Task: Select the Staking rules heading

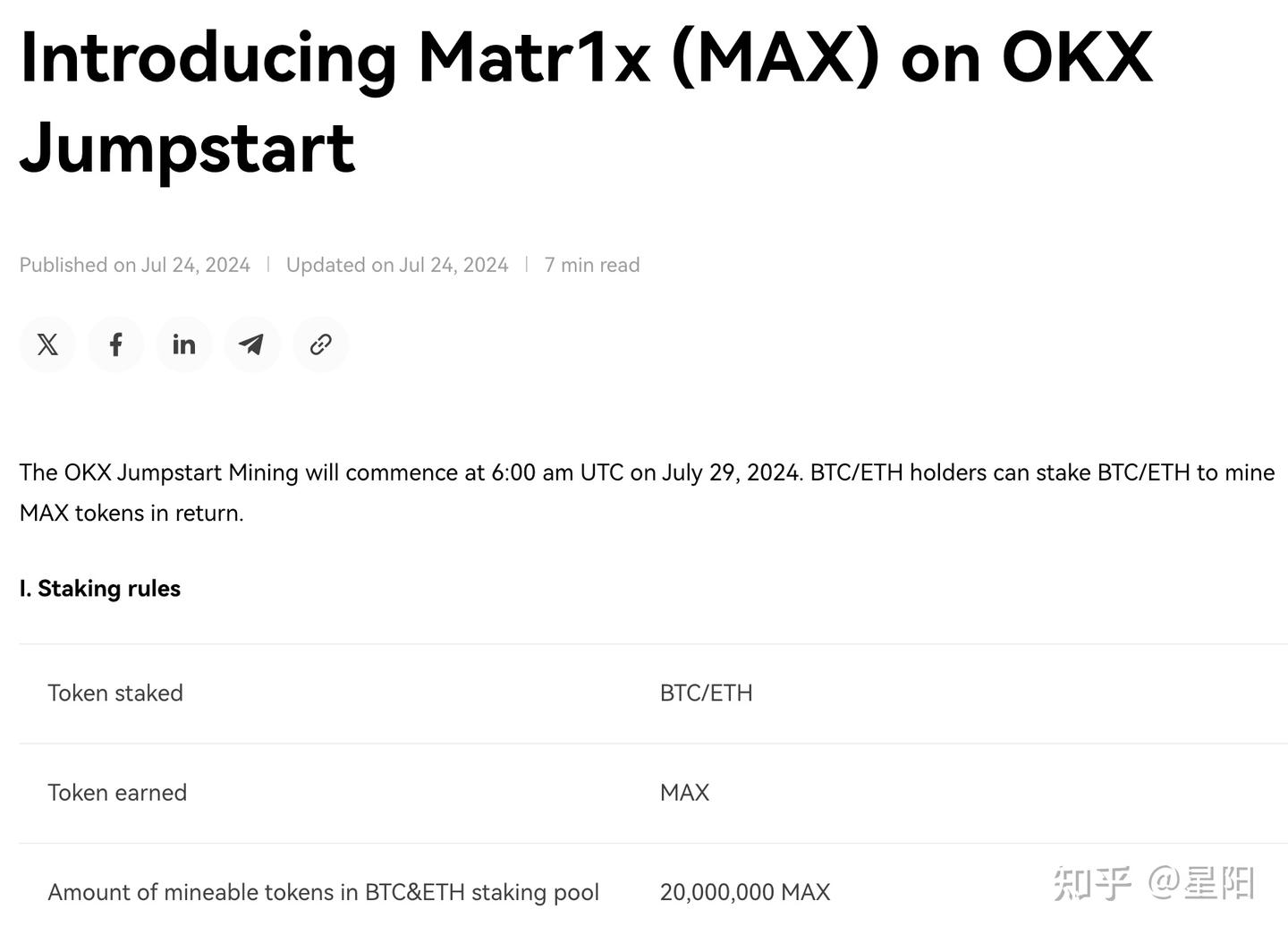Action: 99,588
